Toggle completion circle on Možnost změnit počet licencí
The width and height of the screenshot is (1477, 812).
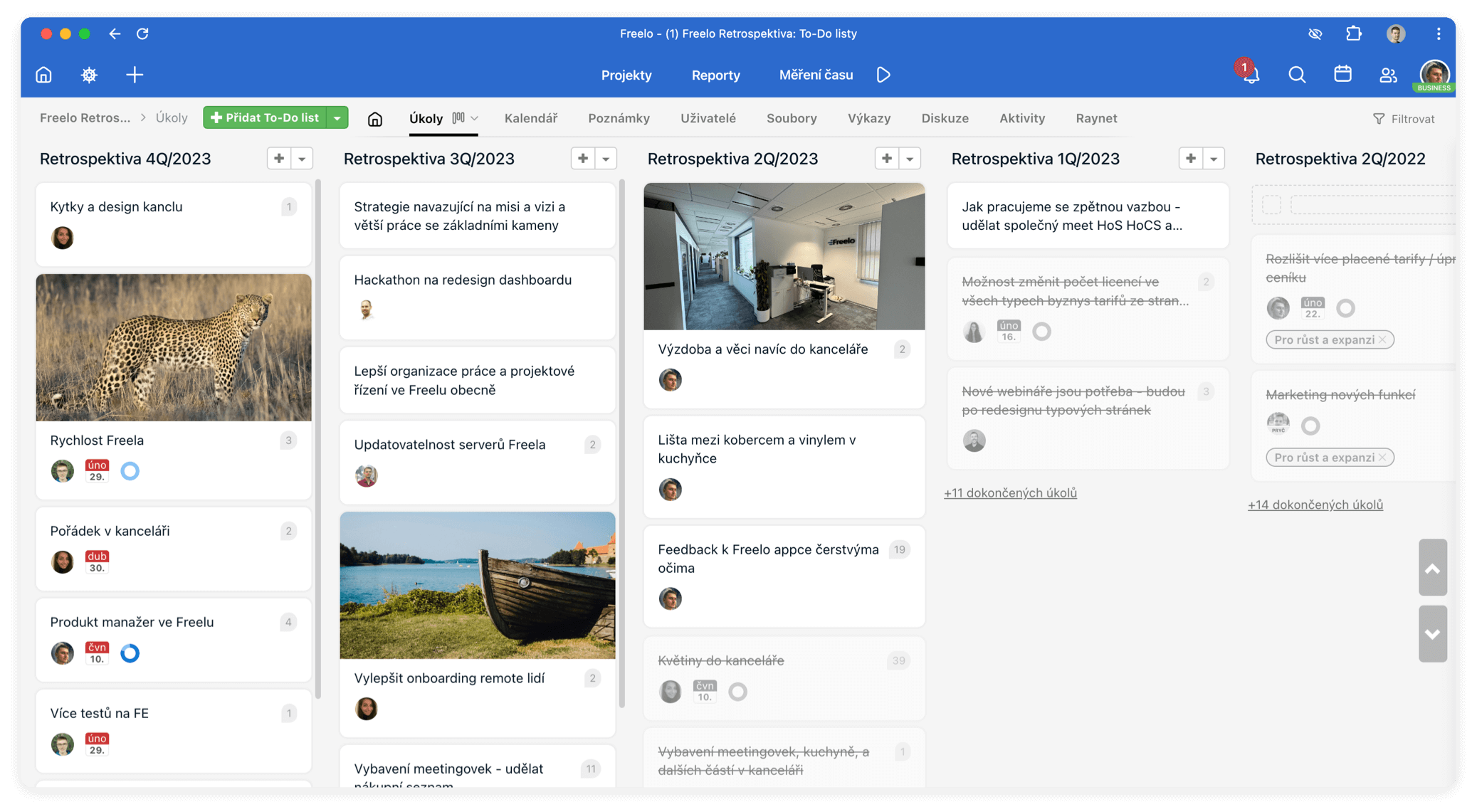coord(1041,332)
